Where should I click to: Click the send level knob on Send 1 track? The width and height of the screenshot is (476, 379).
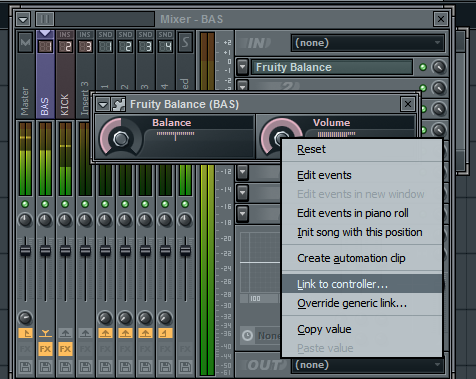pyautogui.click(x=105, y=318)
